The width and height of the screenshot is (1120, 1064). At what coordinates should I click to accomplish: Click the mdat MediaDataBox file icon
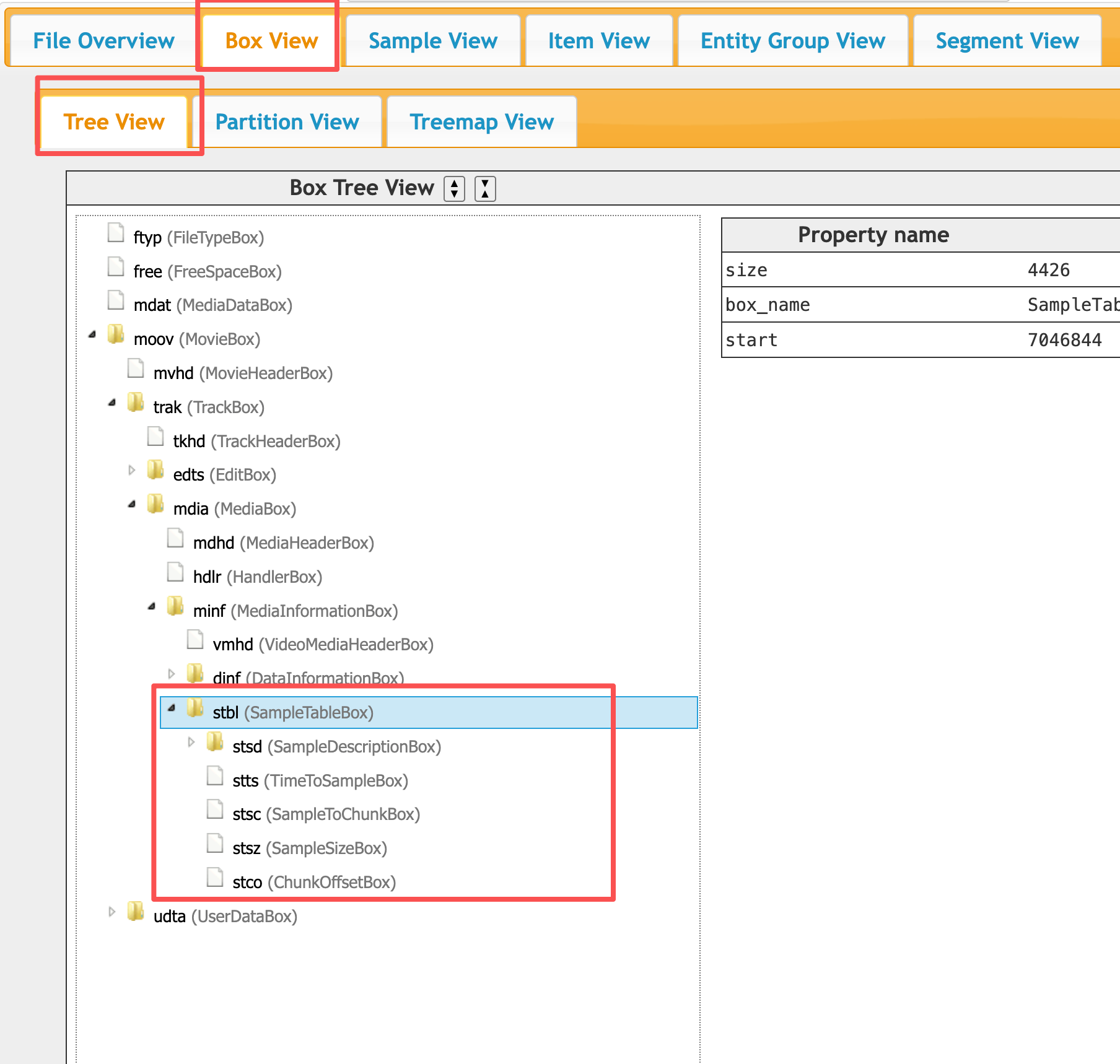[x=116, y=301]
